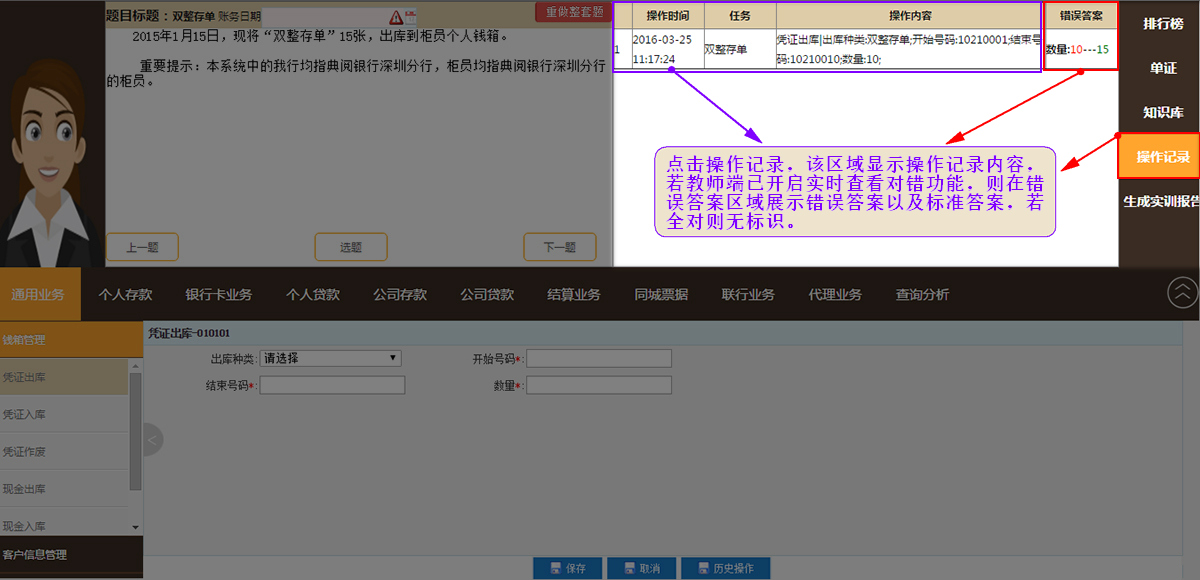Click the 开始号码 input field
The height and width of the screenshot is (580, 1200).
pyautogui.click(x=599, y=359)
